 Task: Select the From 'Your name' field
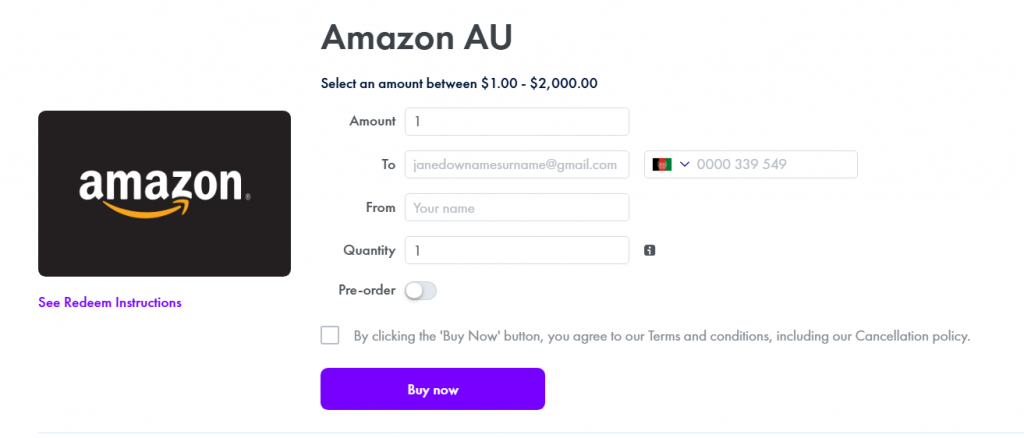pyautogui.click(x=516, y=207)
